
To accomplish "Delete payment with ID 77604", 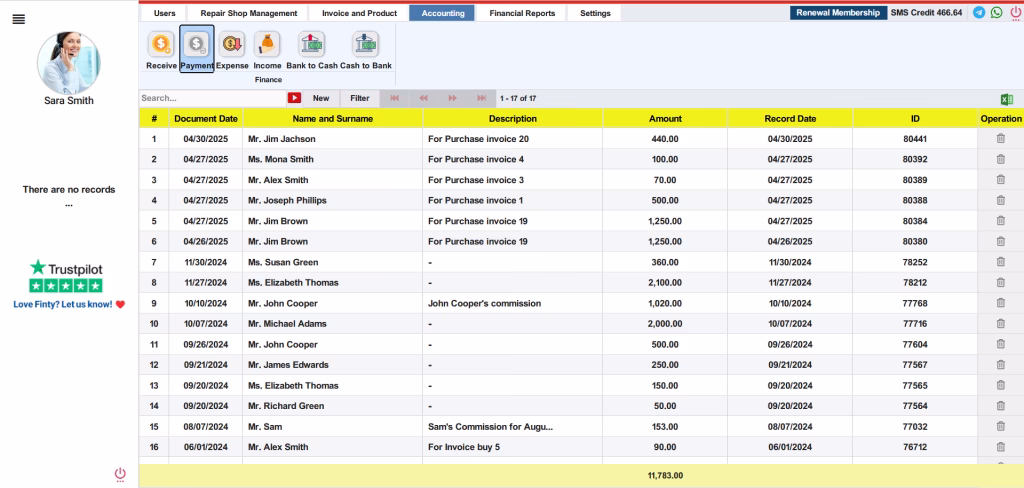I will 1000,344.
